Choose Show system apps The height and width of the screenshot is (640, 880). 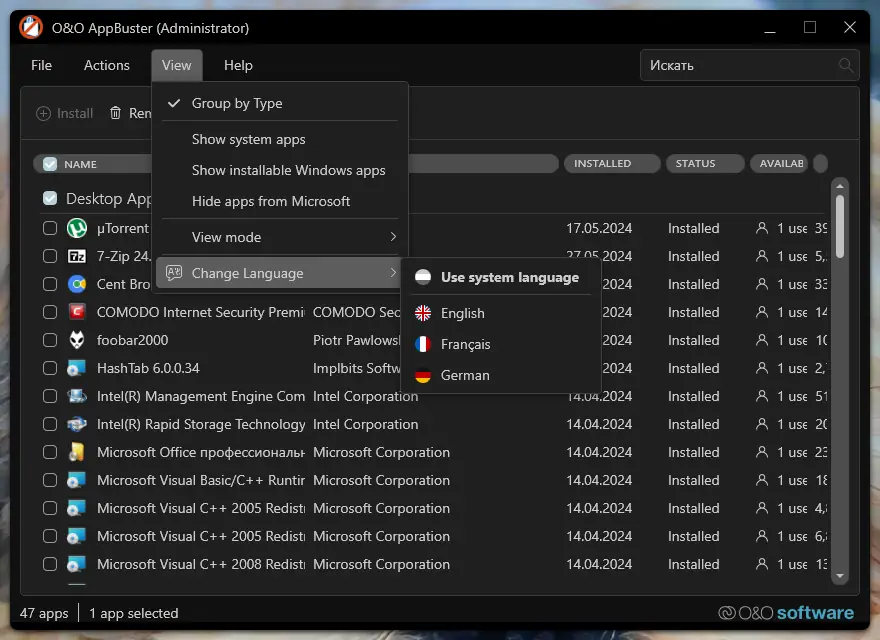click(249, 139)
